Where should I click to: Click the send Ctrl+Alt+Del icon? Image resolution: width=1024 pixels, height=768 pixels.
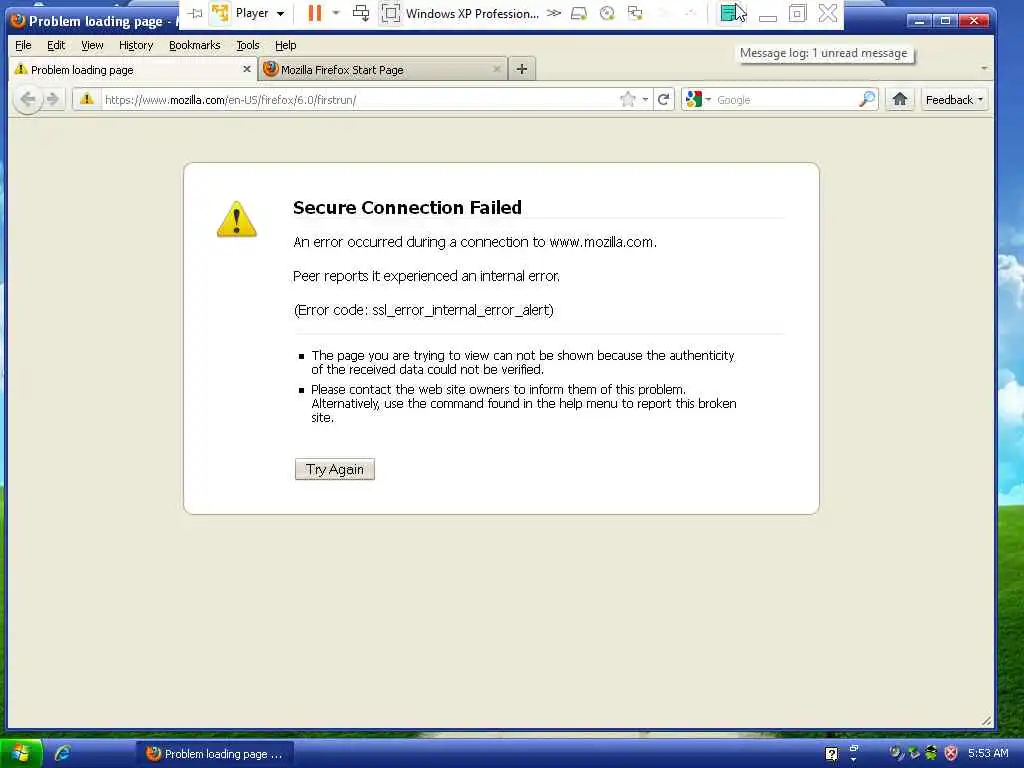[360, 13]
